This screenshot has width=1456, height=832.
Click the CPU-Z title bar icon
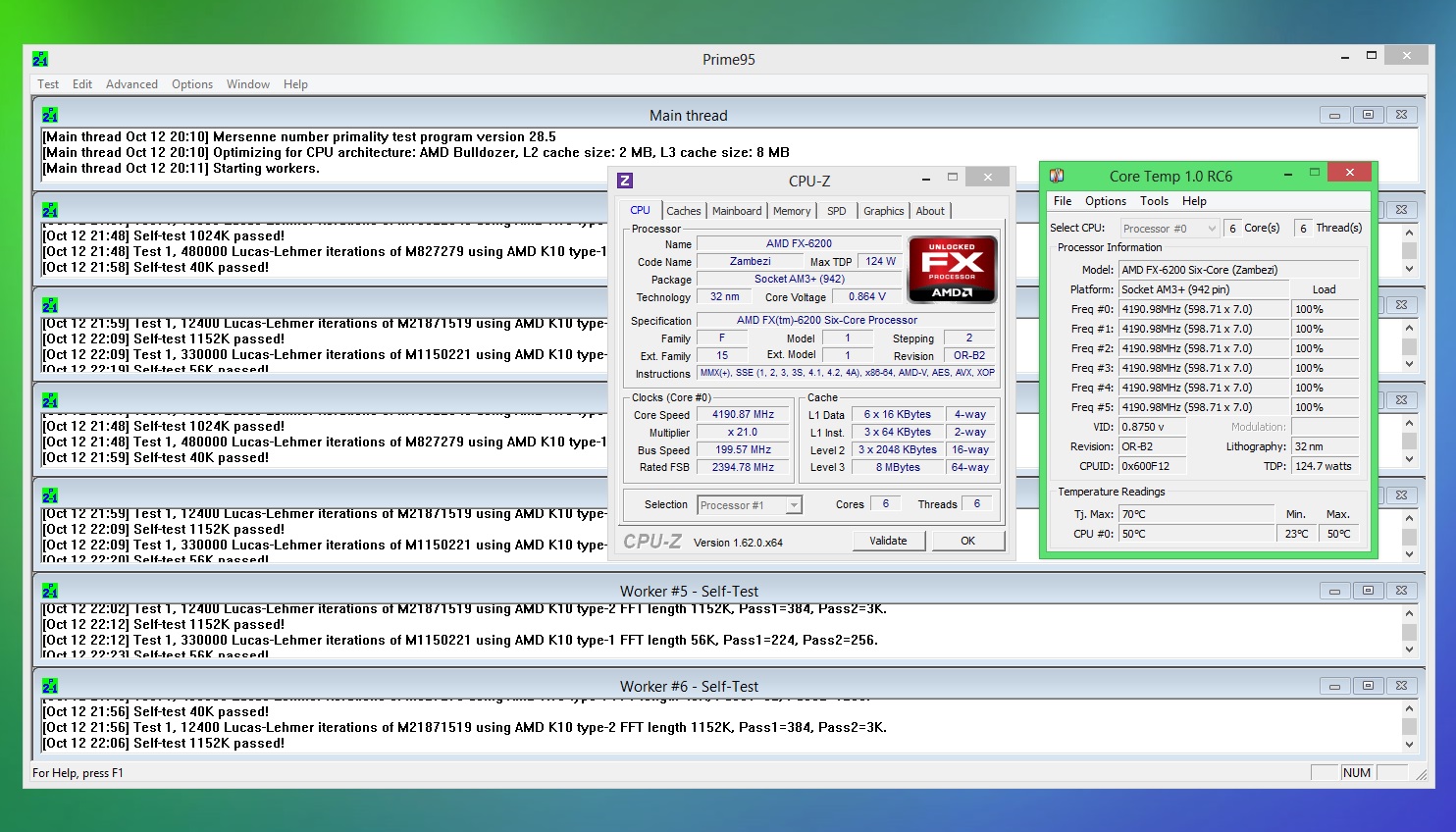(625, 181)
